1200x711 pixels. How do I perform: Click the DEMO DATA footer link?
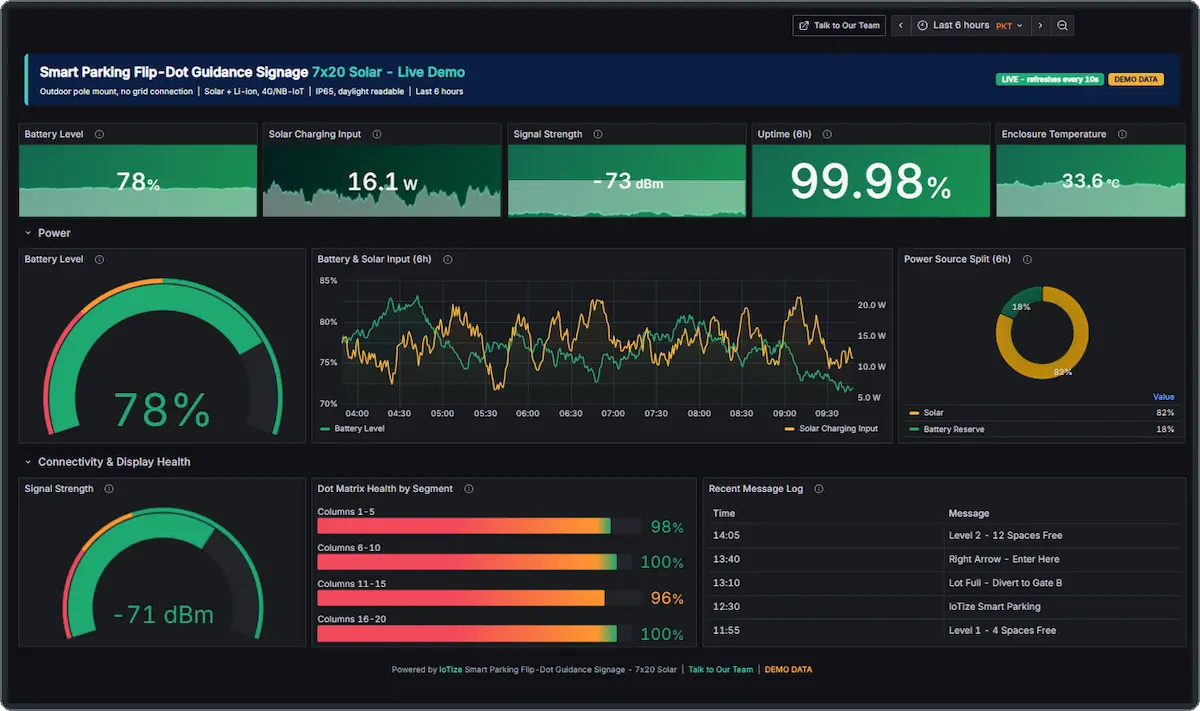[789, 669]
